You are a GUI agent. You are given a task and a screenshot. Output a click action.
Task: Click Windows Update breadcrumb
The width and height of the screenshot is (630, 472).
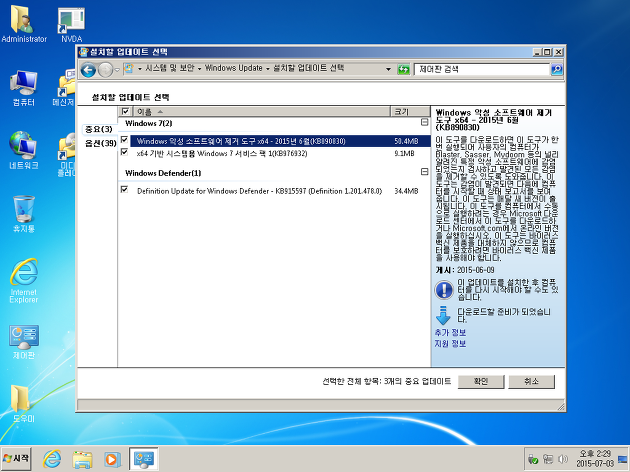(233, 68)
